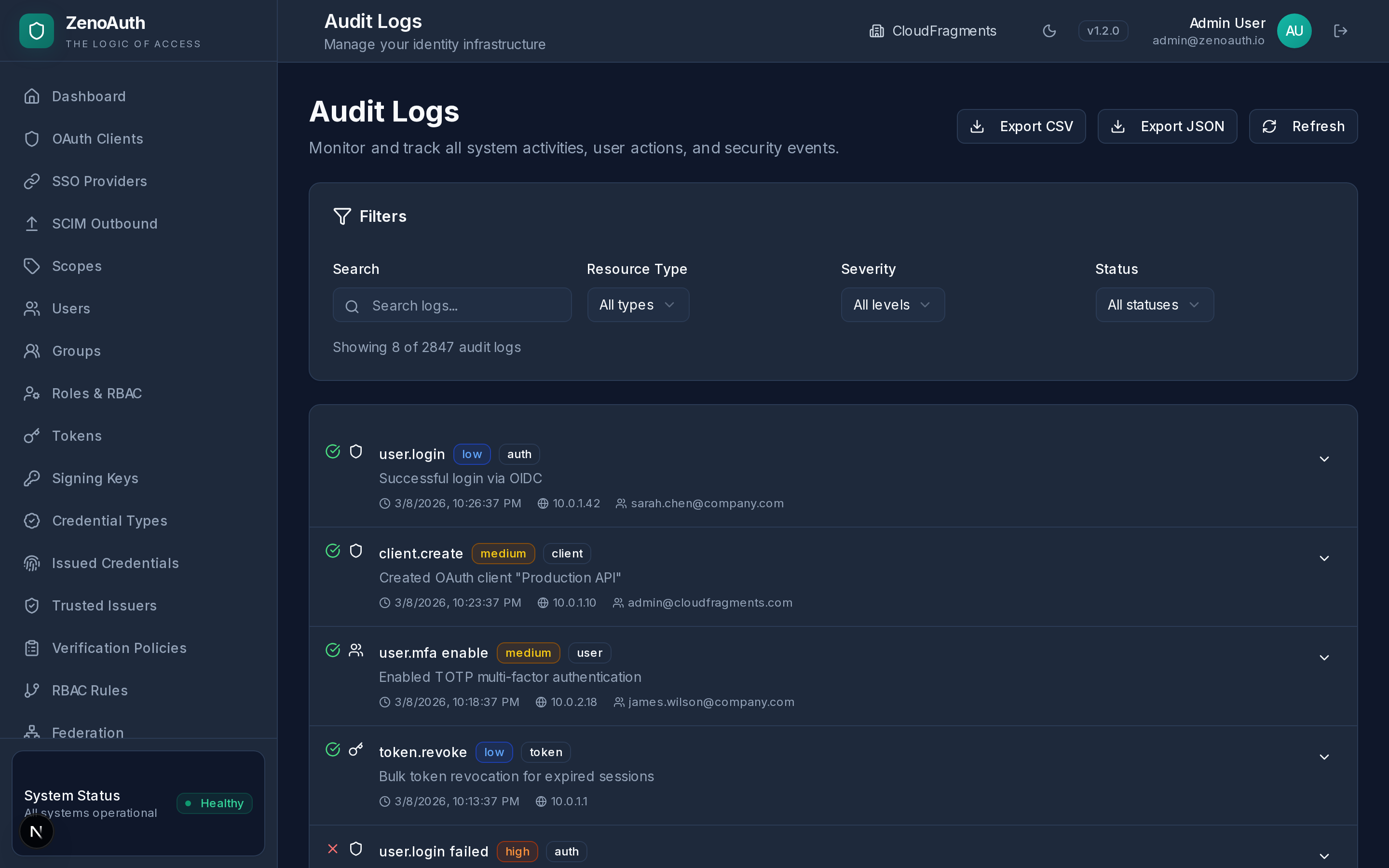Open the Dashboard section via house icon

[31, 96]
